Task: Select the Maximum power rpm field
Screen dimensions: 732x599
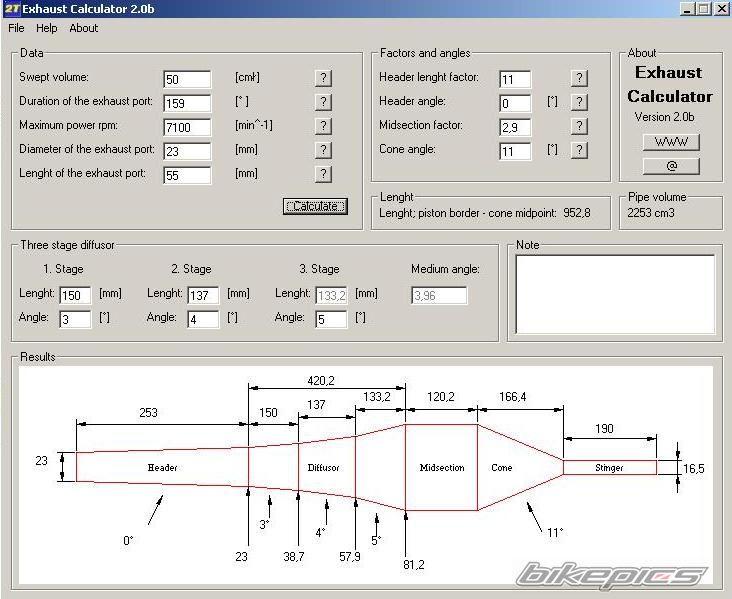Action: [187, 127]
